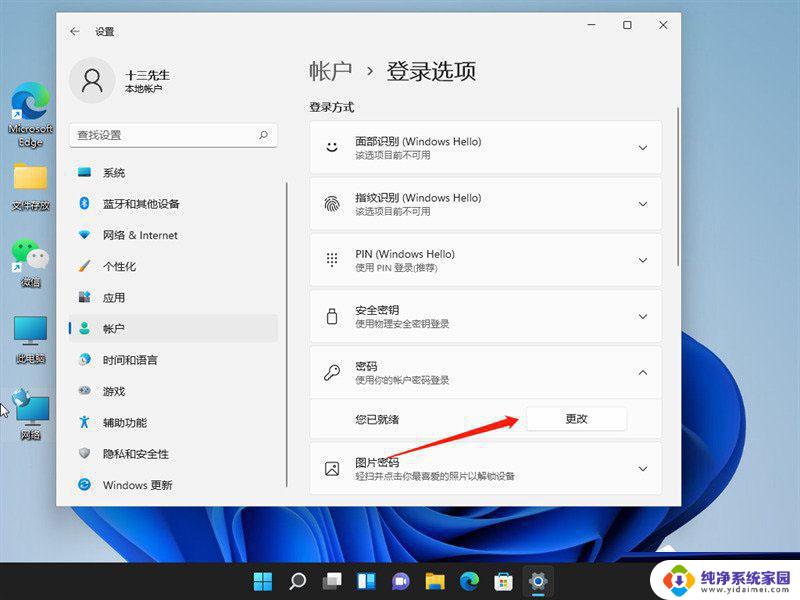Screen dimensions: 800x600
Task: Click the Windows 更新 sync icon
Action: click(85, 484)
